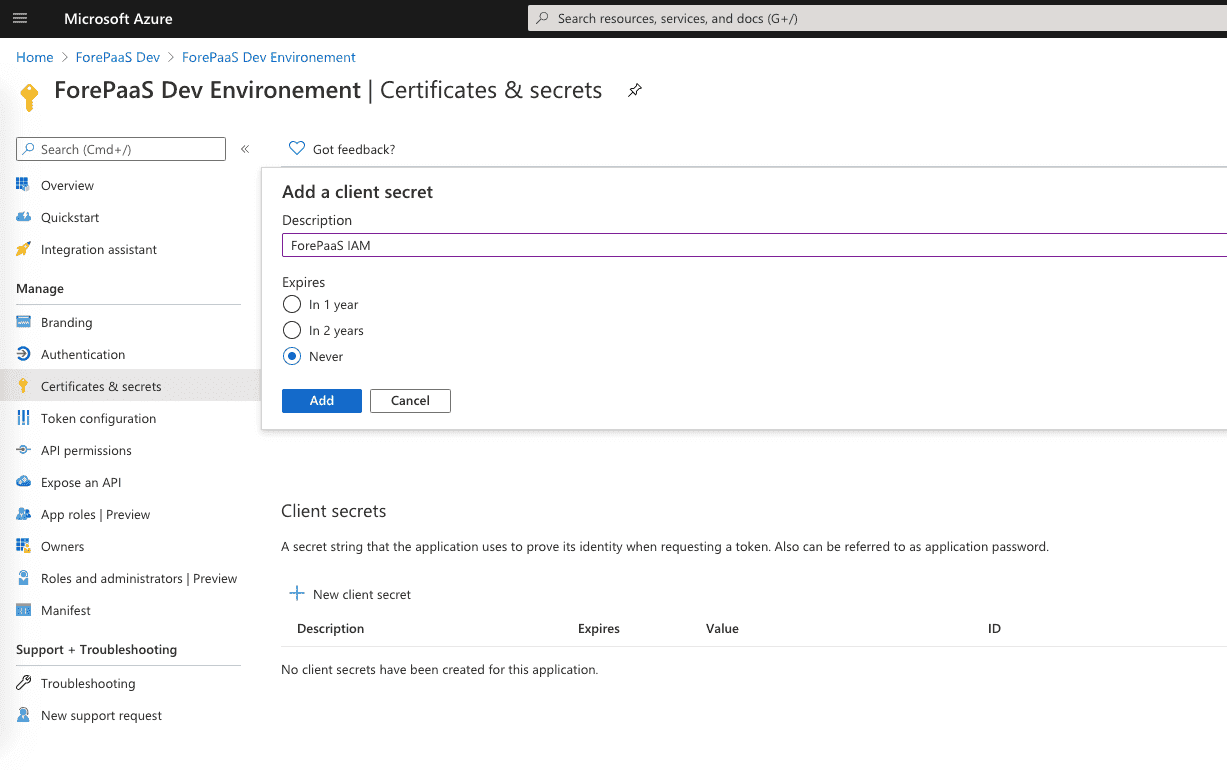Click the key icon next to app title
Screen dimensions: 1227x770
point(29,97)
